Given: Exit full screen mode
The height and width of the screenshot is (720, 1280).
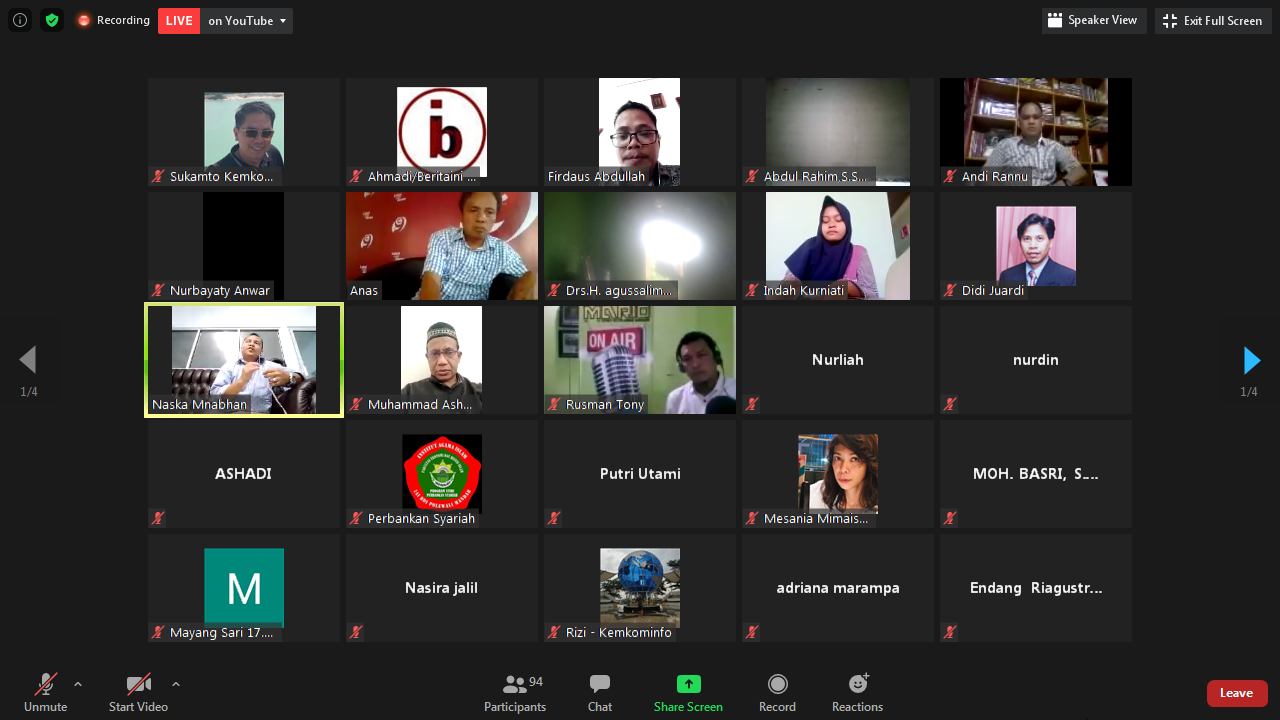Looking at the screenshot, I should [x=1213, y=21].
